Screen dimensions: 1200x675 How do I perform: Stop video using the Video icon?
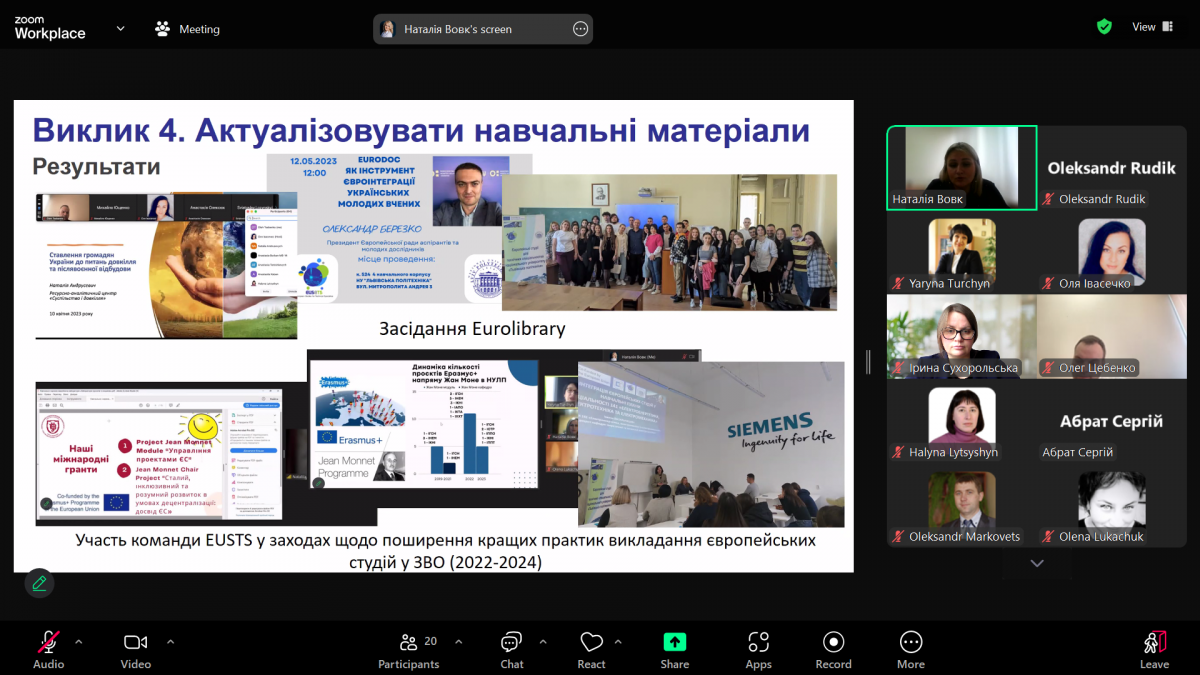point(135,643)
